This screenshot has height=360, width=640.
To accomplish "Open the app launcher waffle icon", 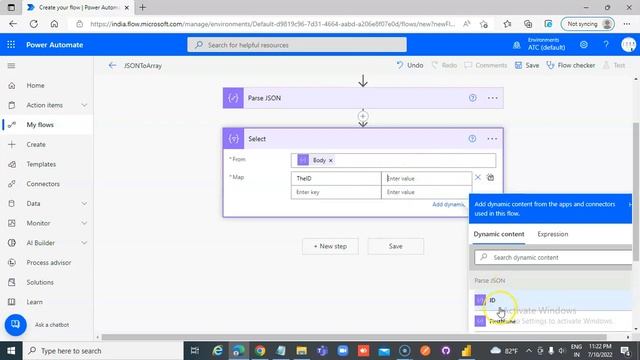I will pyautogui.click(x=11, y=44).
